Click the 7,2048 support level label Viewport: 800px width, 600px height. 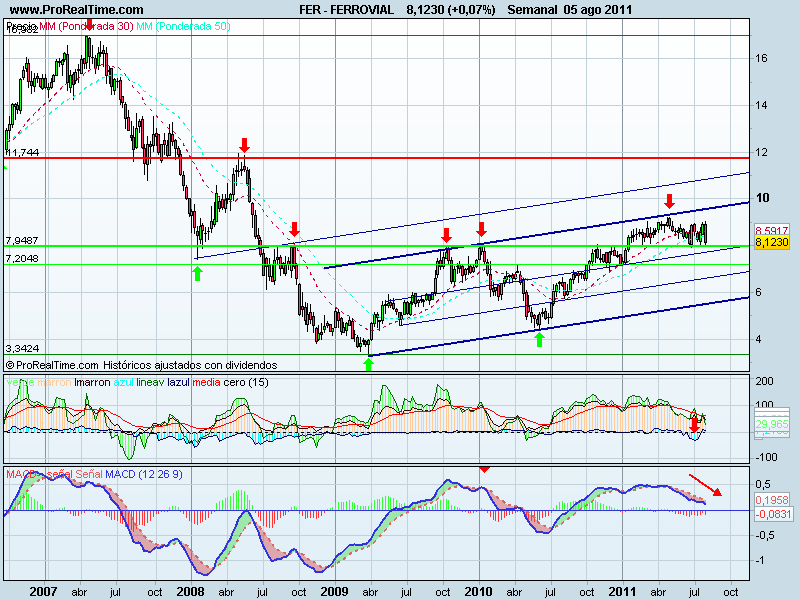tap(22, 258)
